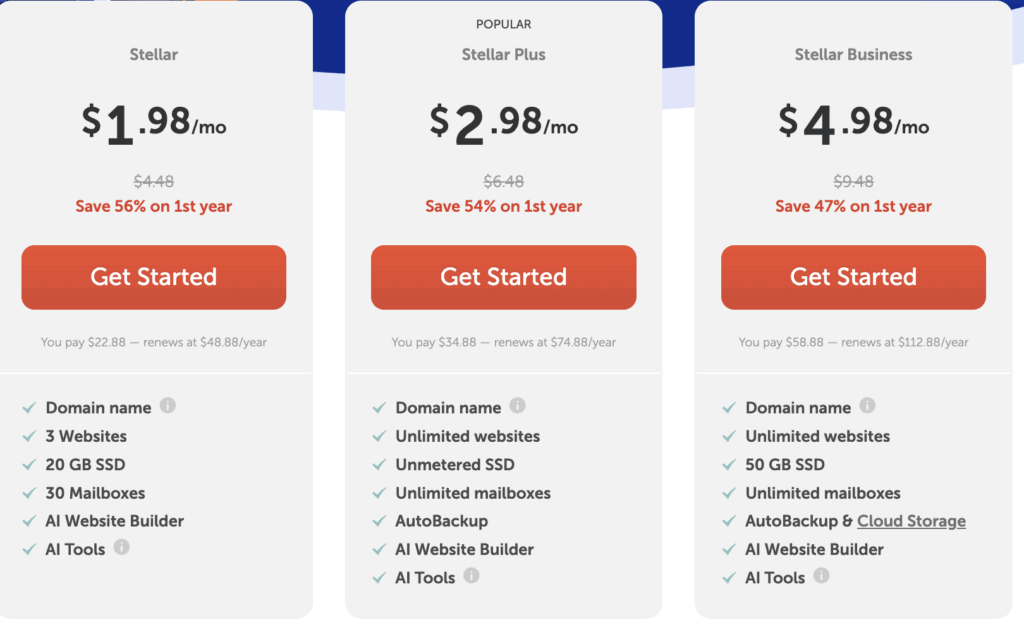Click the crossed-out $9.48 price
This screenshot has height=627, width=1024.
(853, 181)
